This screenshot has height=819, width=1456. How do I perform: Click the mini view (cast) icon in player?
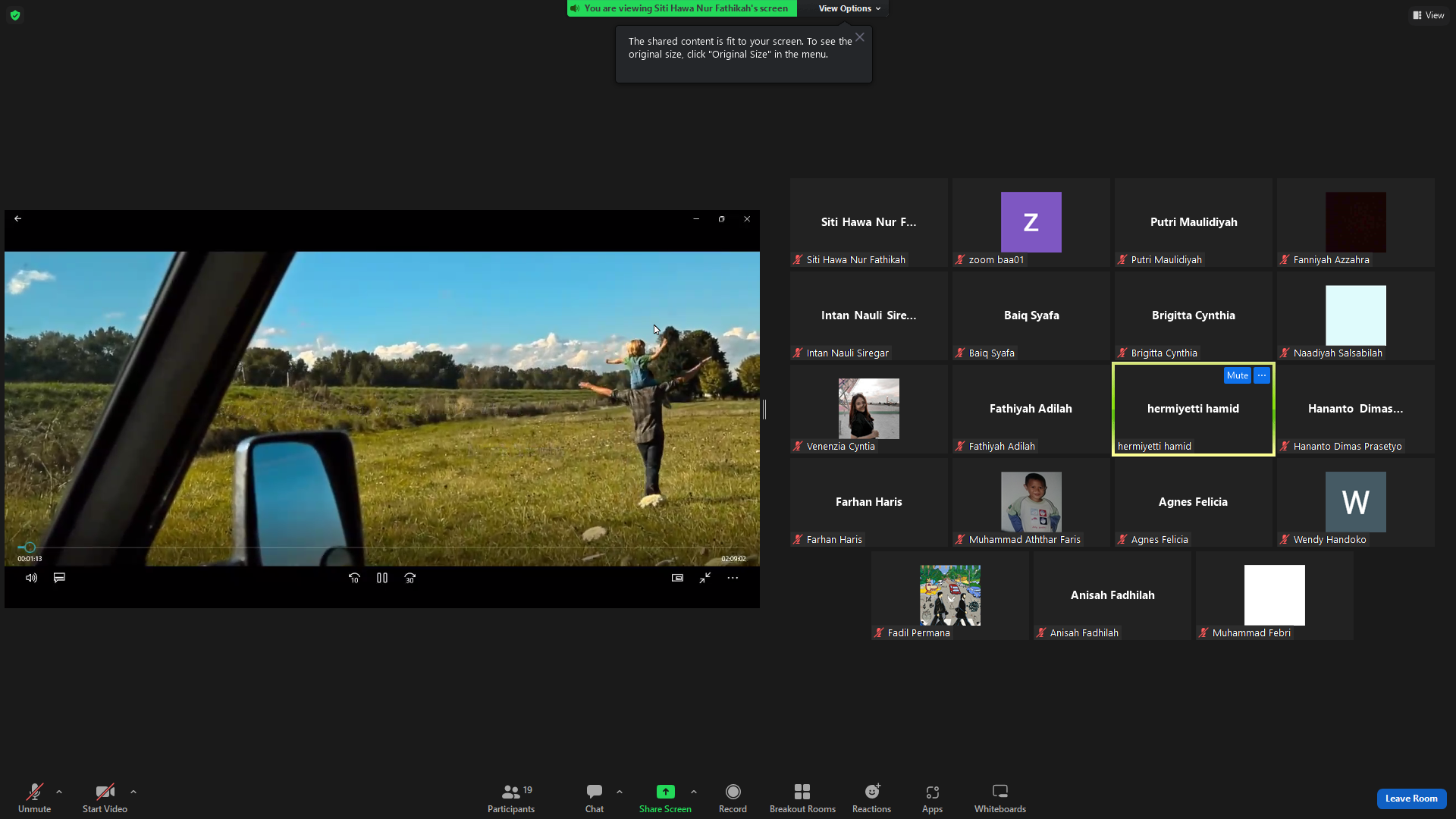[677, 578]
